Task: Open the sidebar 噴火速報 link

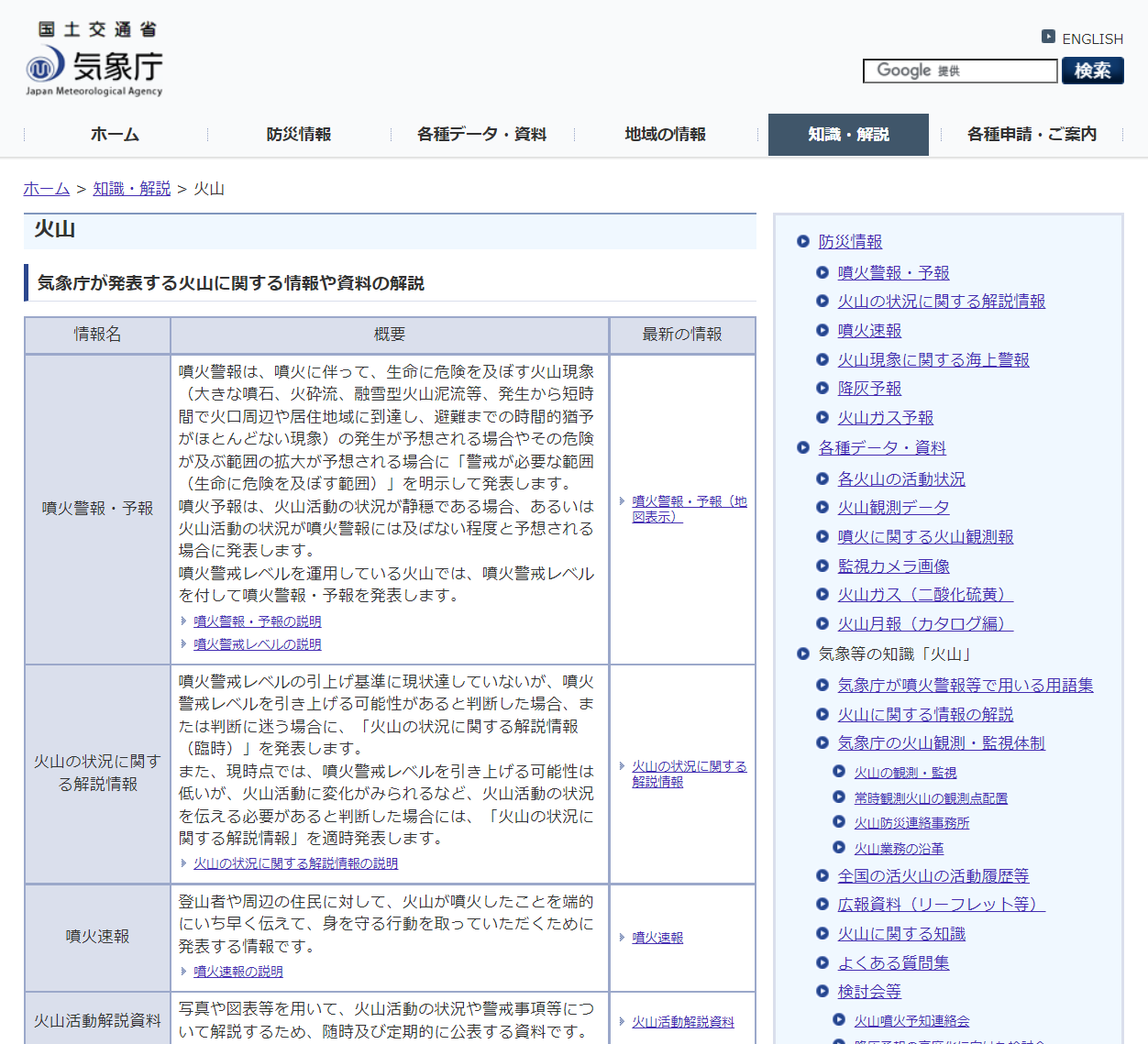Action: coord(870,331)
